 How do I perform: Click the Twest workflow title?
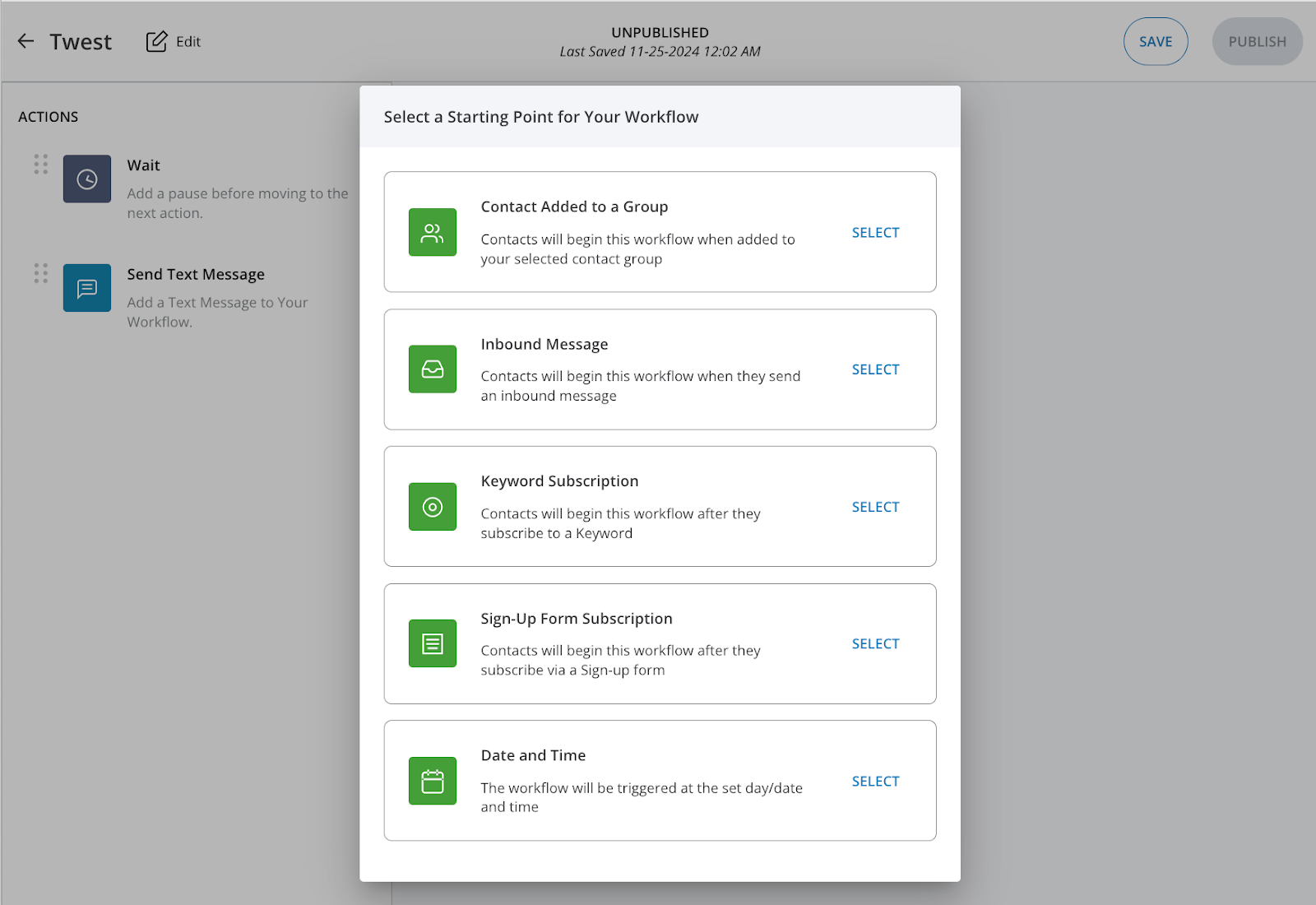pyautogui.click(x=81, y=42)
